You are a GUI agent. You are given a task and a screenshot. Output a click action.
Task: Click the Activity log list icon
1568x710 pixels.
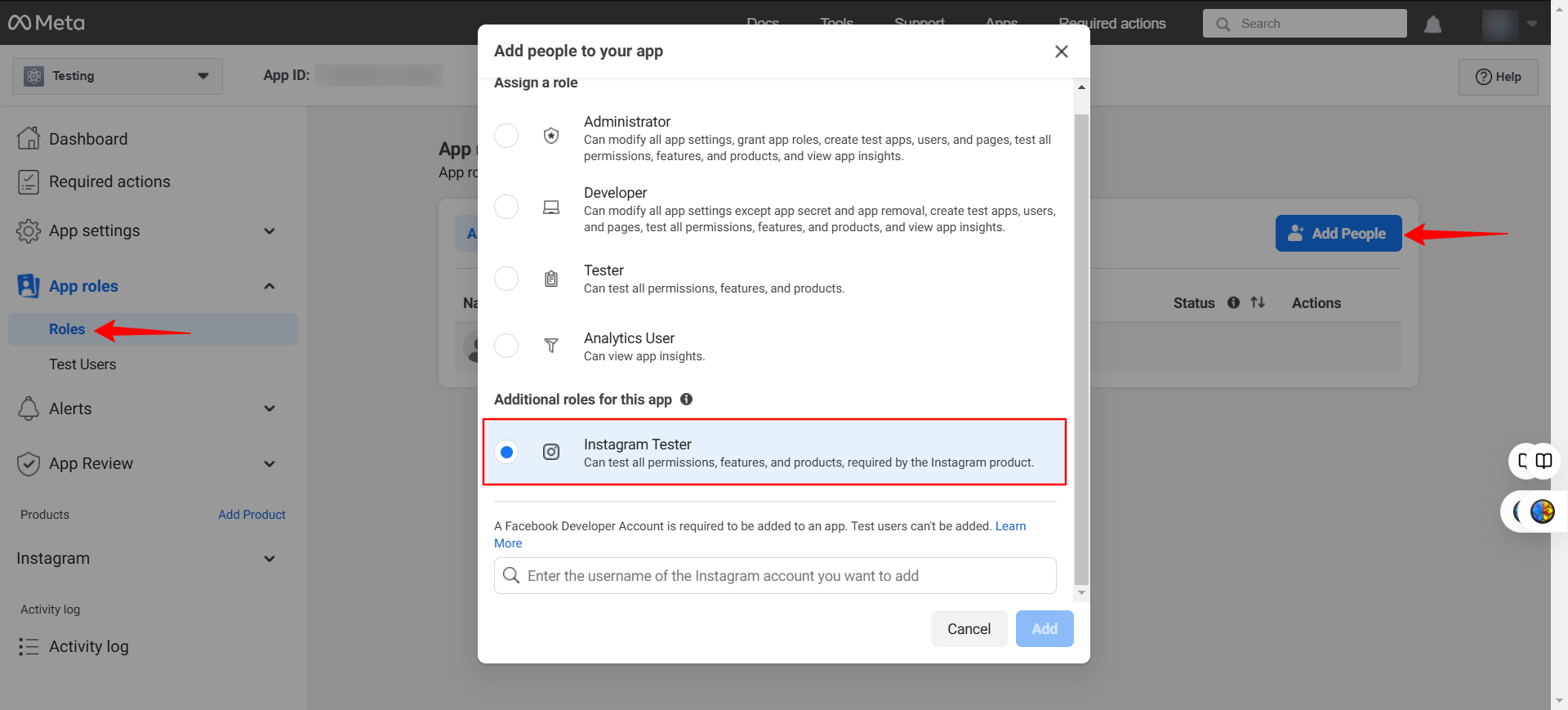pyautogui.click(x=29, y=647)
